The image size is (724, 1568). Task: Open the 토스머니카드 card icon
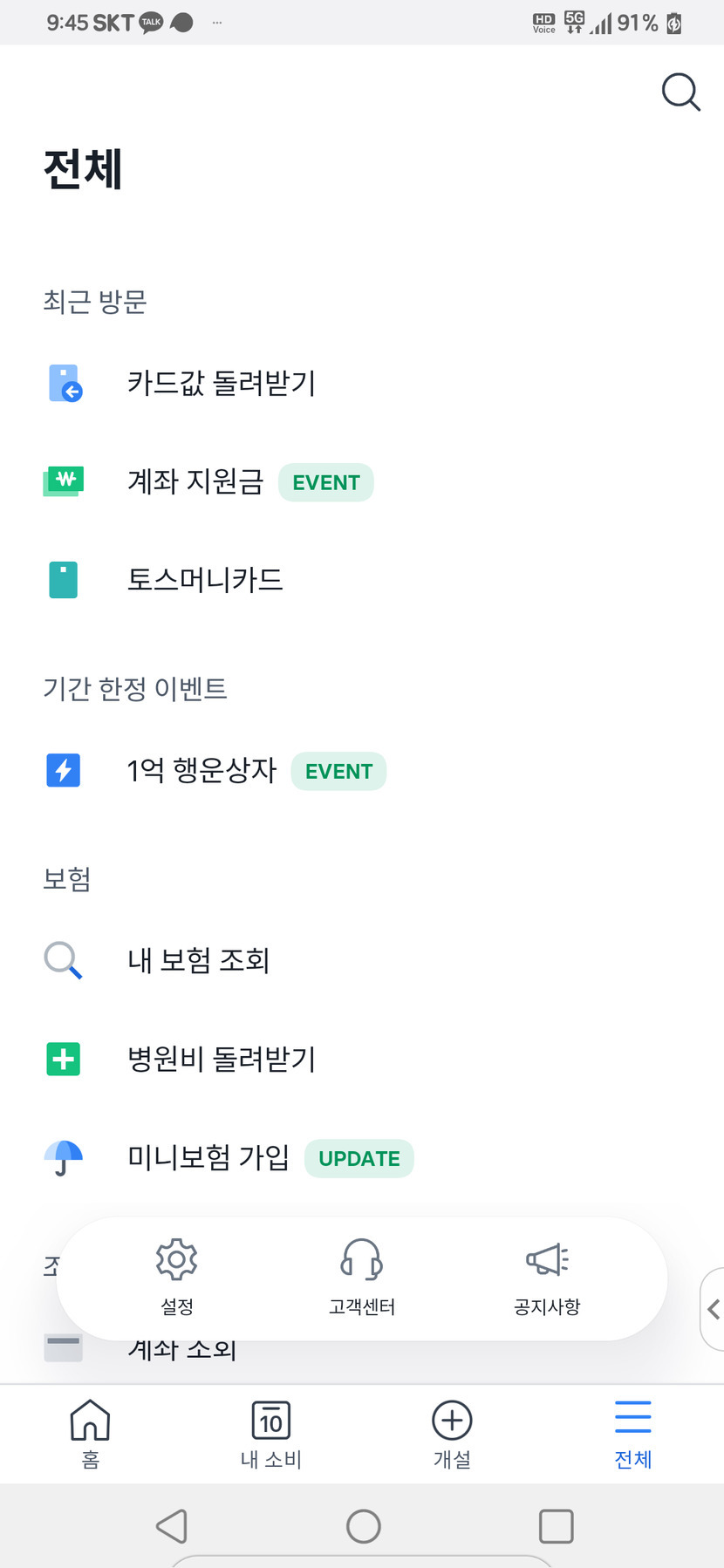click(x=64, y=580)
